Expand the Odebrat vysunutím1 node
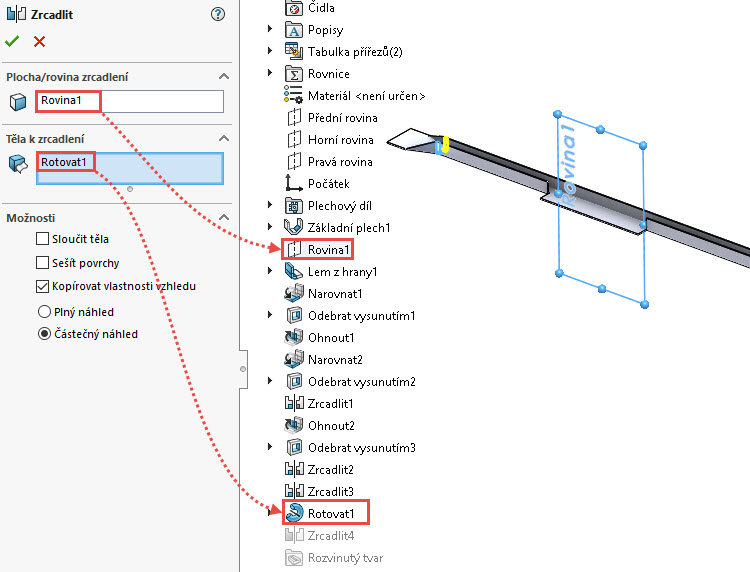 (270, 315)
